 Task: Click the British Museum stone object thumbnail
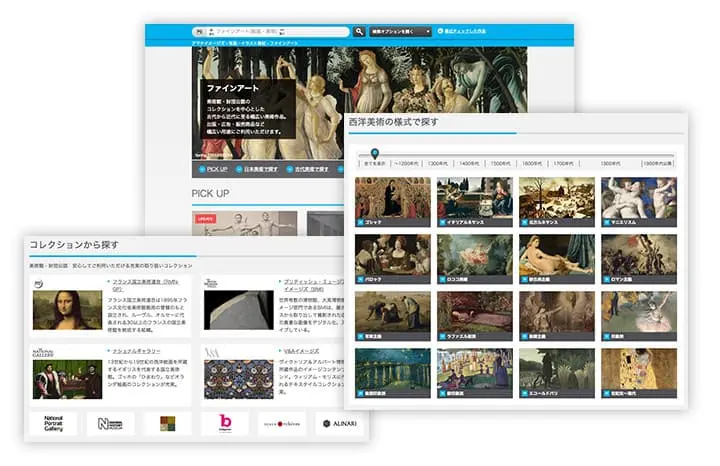[239, 309]
